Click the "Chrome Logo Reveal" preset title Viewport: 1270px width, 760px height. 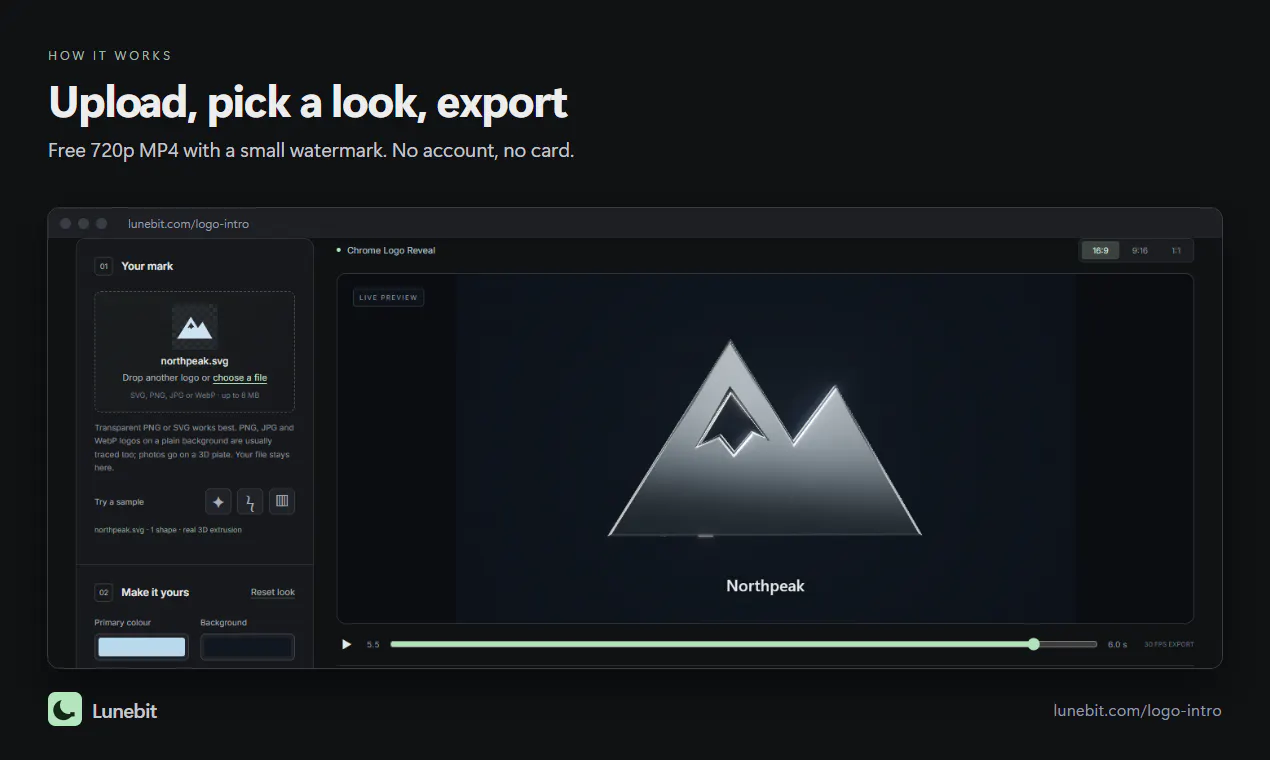tap(391, 250)
